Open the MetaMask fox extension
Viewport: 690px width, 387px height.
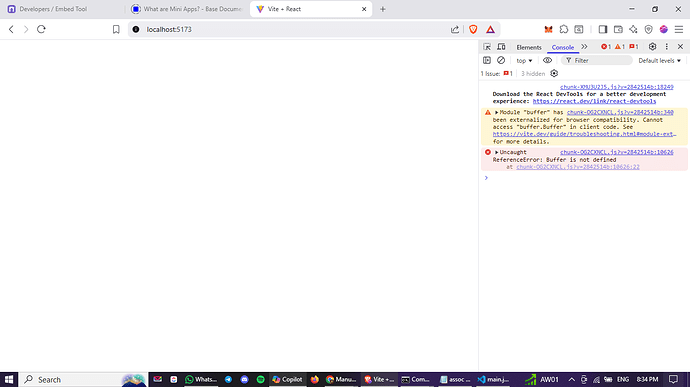548,29
